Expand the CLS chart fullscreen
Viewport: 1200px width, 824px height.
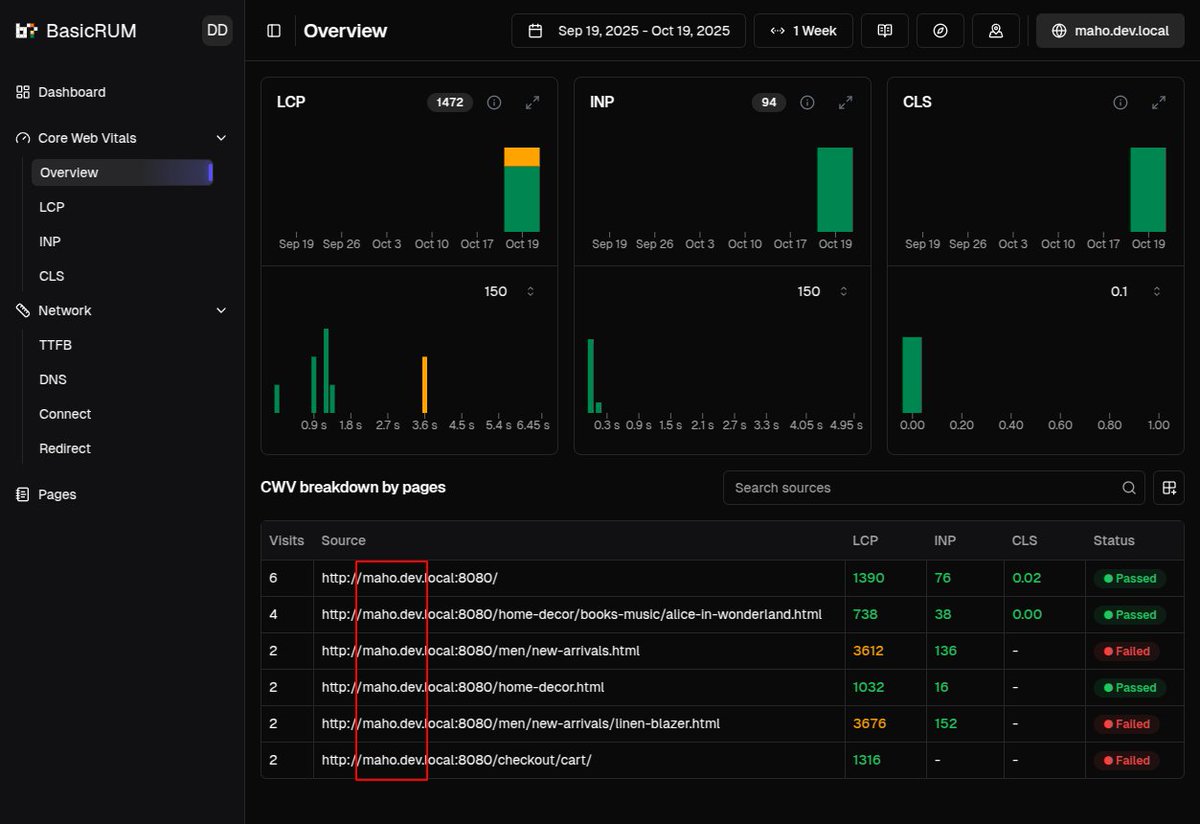click(x=1159, y=102)
